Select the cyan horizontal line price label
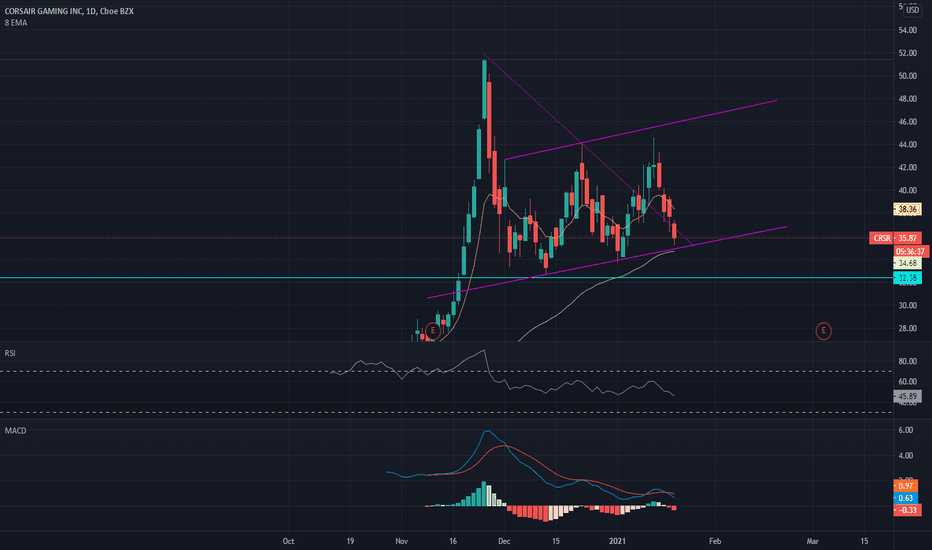Viewport: 932px width, 550px height. pyautogui.click(x=907, y=278)
